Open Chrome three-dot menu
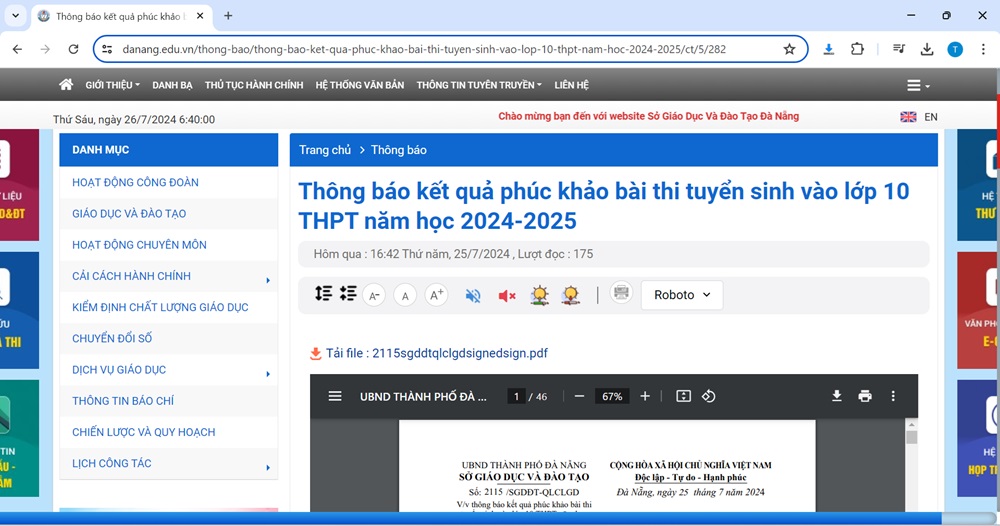The image size is (1000, 526). pyautogui.click(x=983, y=49)
